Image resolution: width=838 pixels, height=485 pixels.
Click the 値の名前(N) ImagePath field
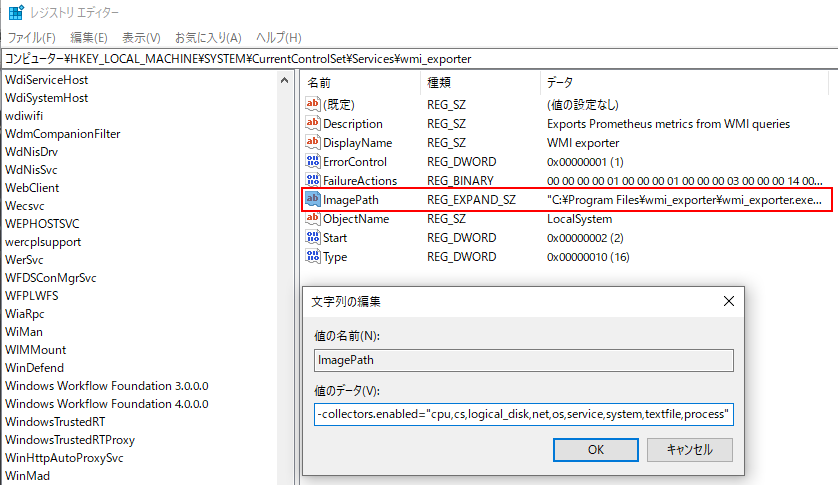click(x=524, y=360)
